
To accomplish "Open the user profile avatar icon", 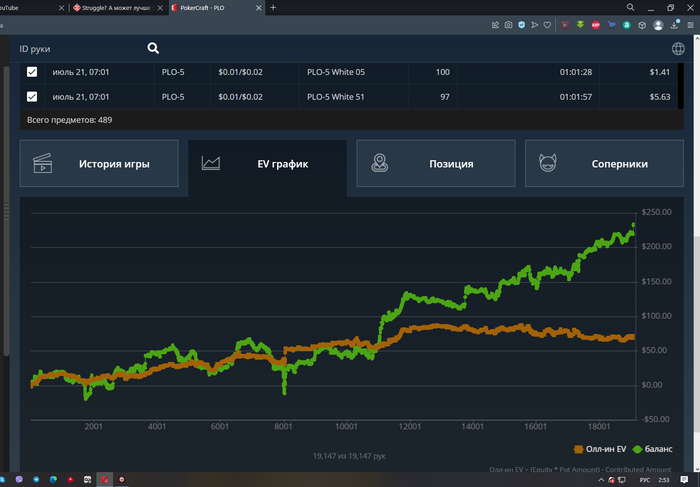I will pos(658,25).
